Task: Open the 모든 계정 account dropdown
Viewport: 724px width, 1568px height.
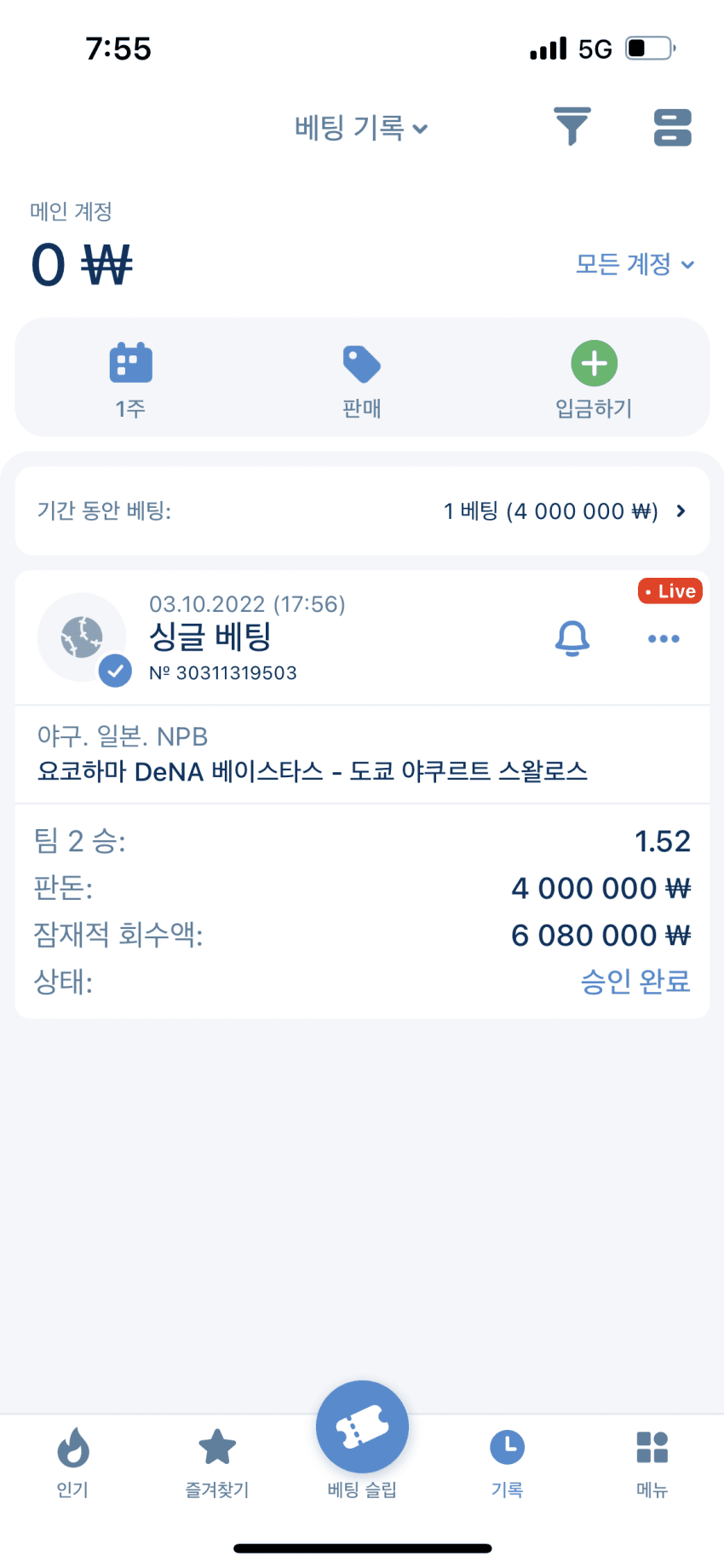Action: (x=635, y=264)
